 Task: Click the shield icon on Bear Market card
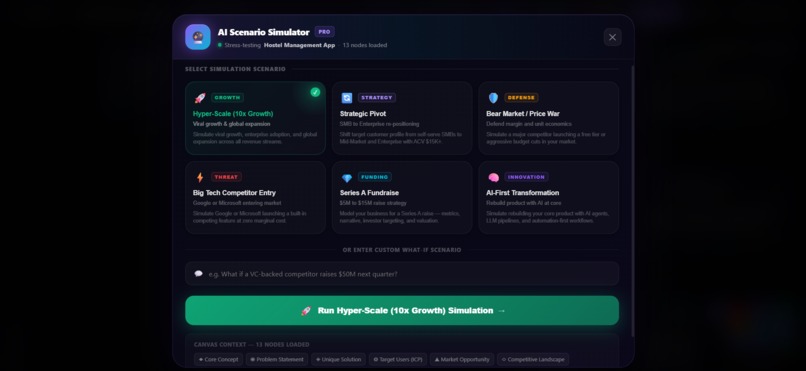493,98
